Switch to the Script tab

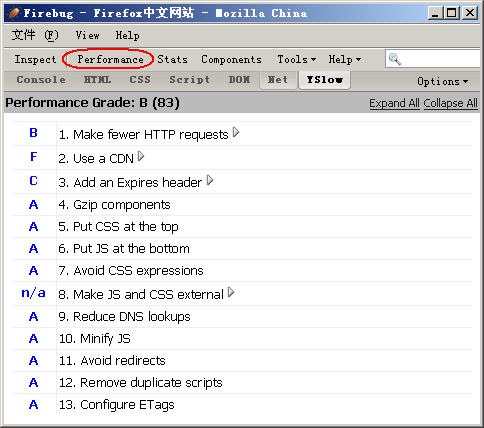pos(190,80)
